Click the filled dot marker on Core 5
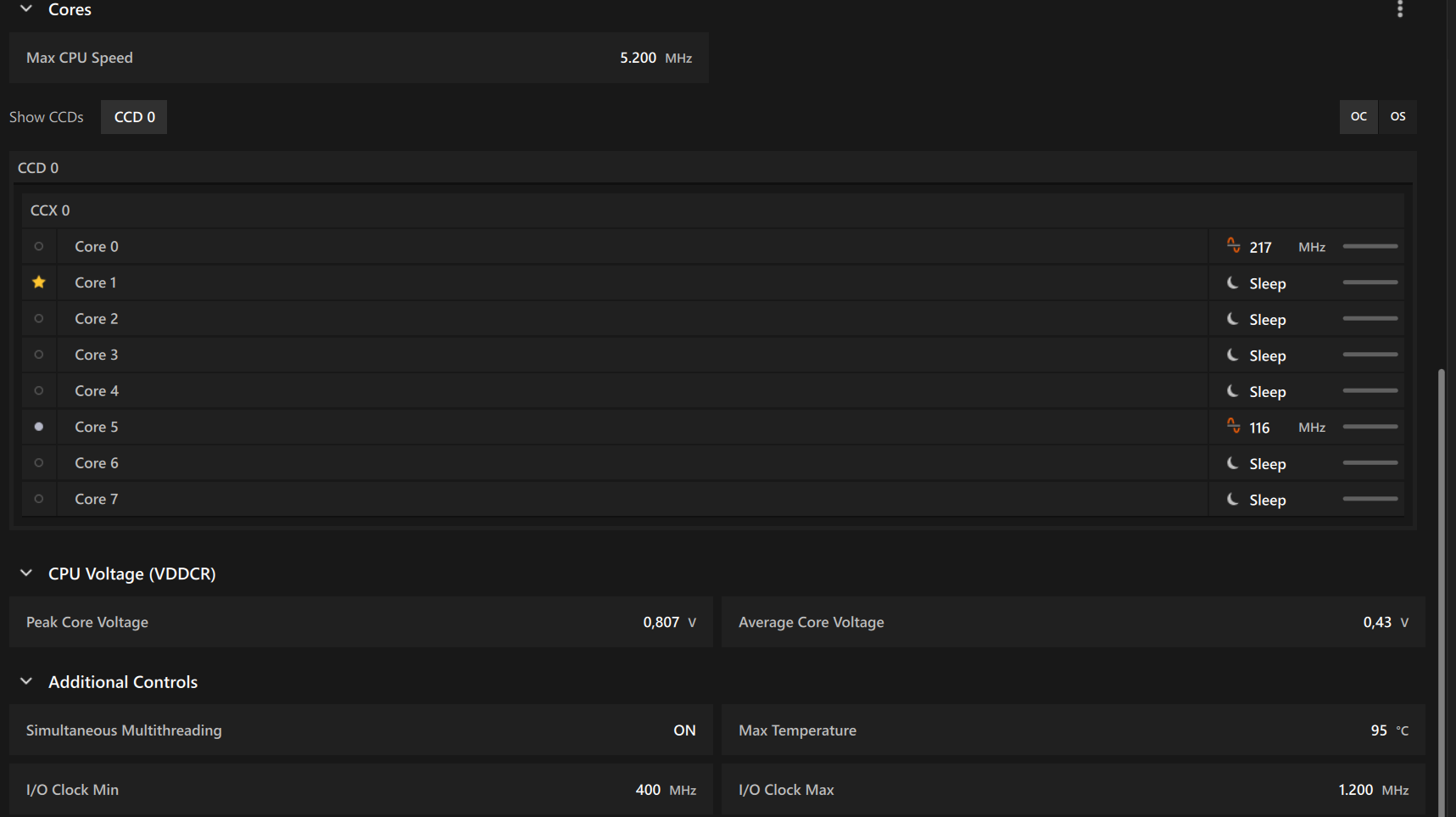 (x=39, y=427)
